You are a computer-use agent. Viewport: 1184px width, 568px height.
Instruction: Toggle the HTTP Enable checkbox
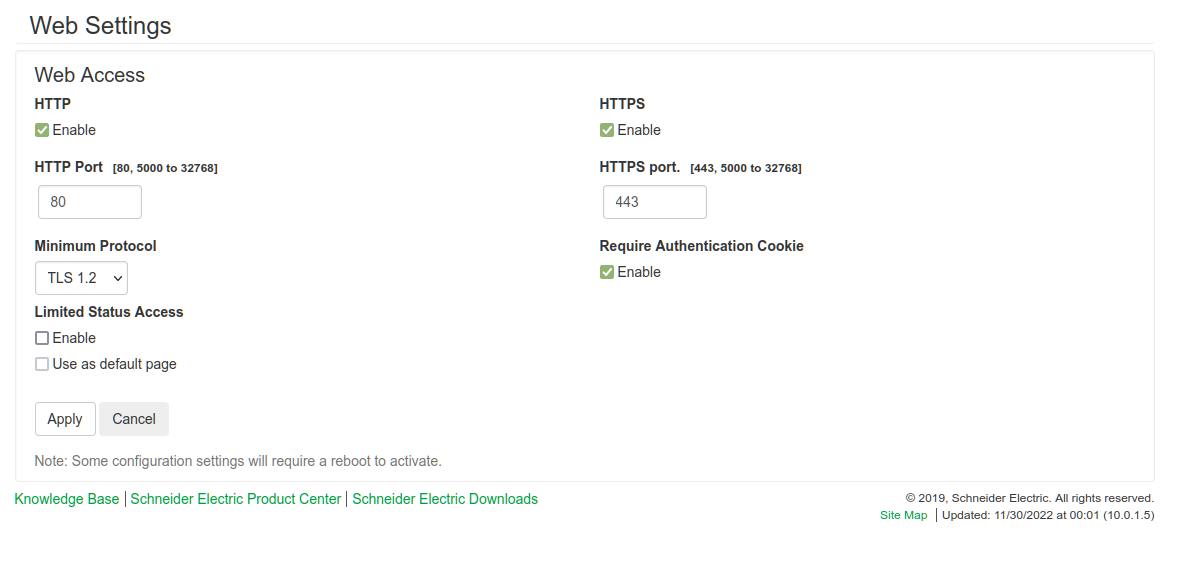click(42, 130)
